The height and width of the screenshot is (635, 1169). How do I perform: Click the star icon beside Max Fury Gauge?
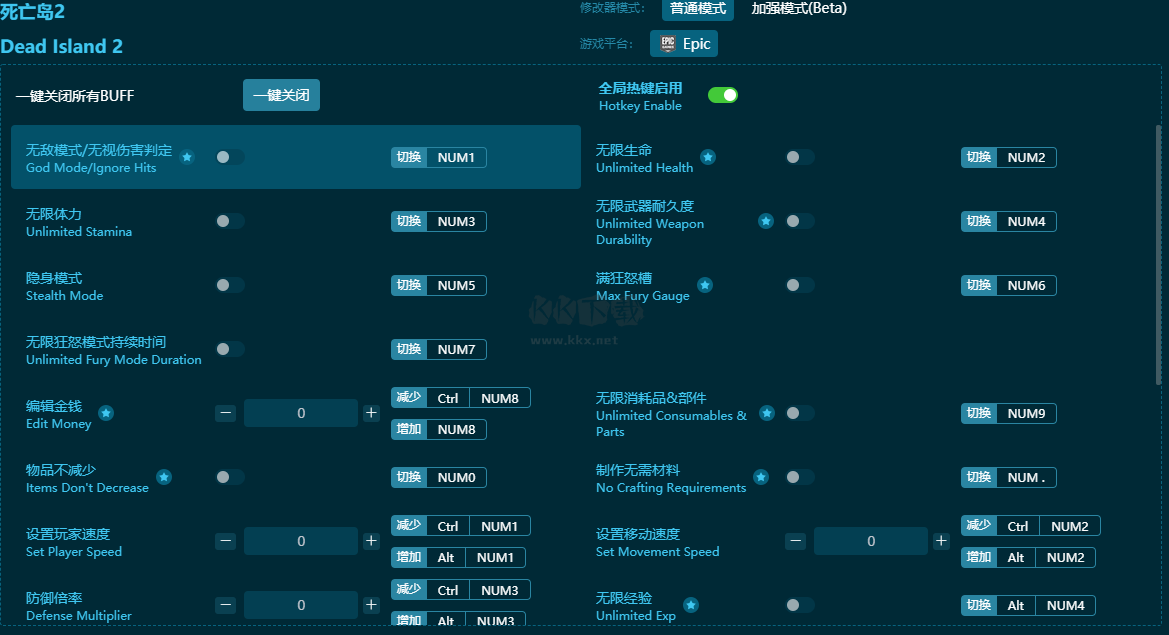pyautogui.click(x=705, y=285)
